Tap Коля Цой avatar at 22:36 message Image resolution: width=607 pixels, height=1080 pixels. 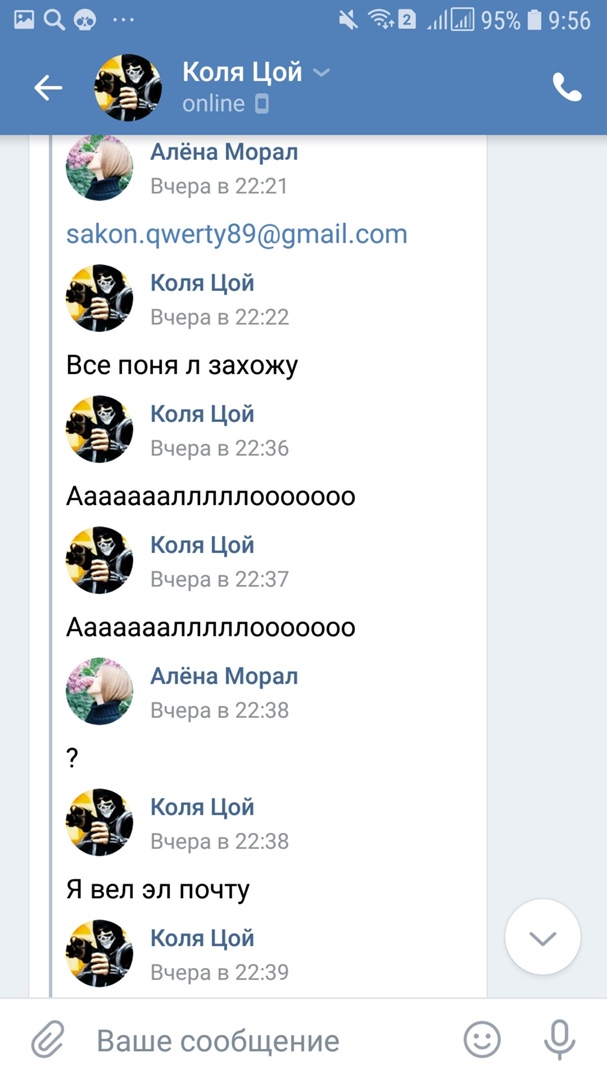[99, 429]
